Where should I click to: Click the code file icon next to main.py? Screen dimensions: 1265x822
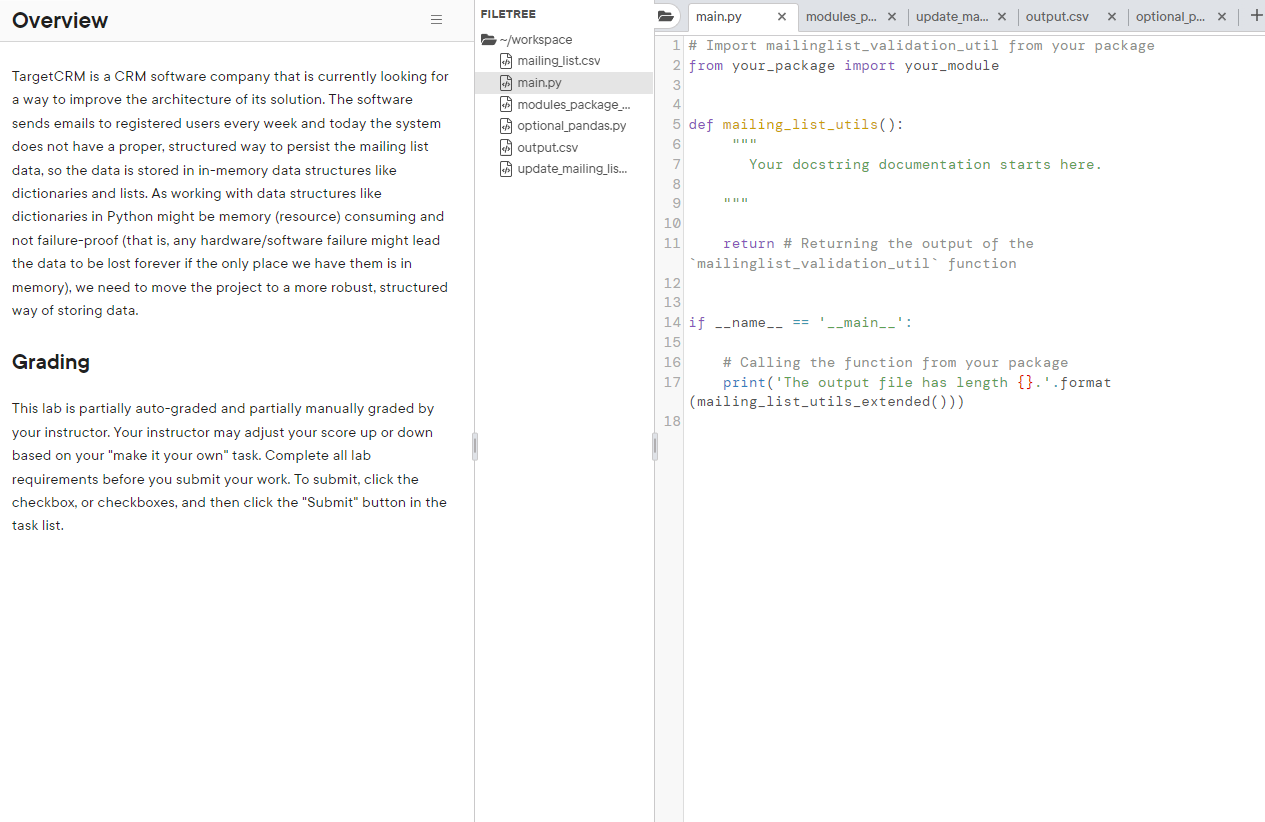tap(505, 82)
